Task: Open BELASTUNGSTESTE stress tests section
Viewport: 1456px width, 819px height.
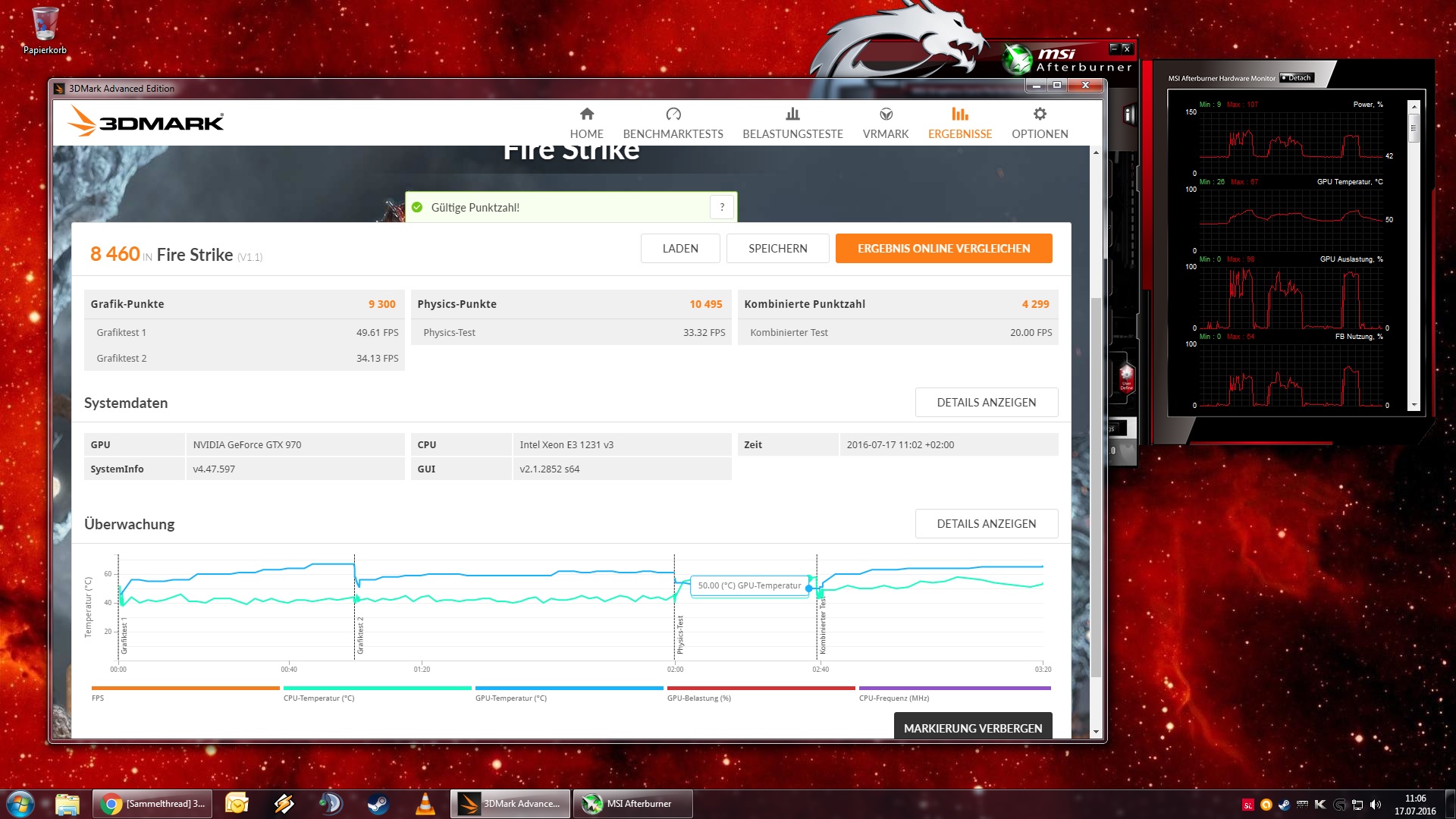Action: [x=792, y=123]
